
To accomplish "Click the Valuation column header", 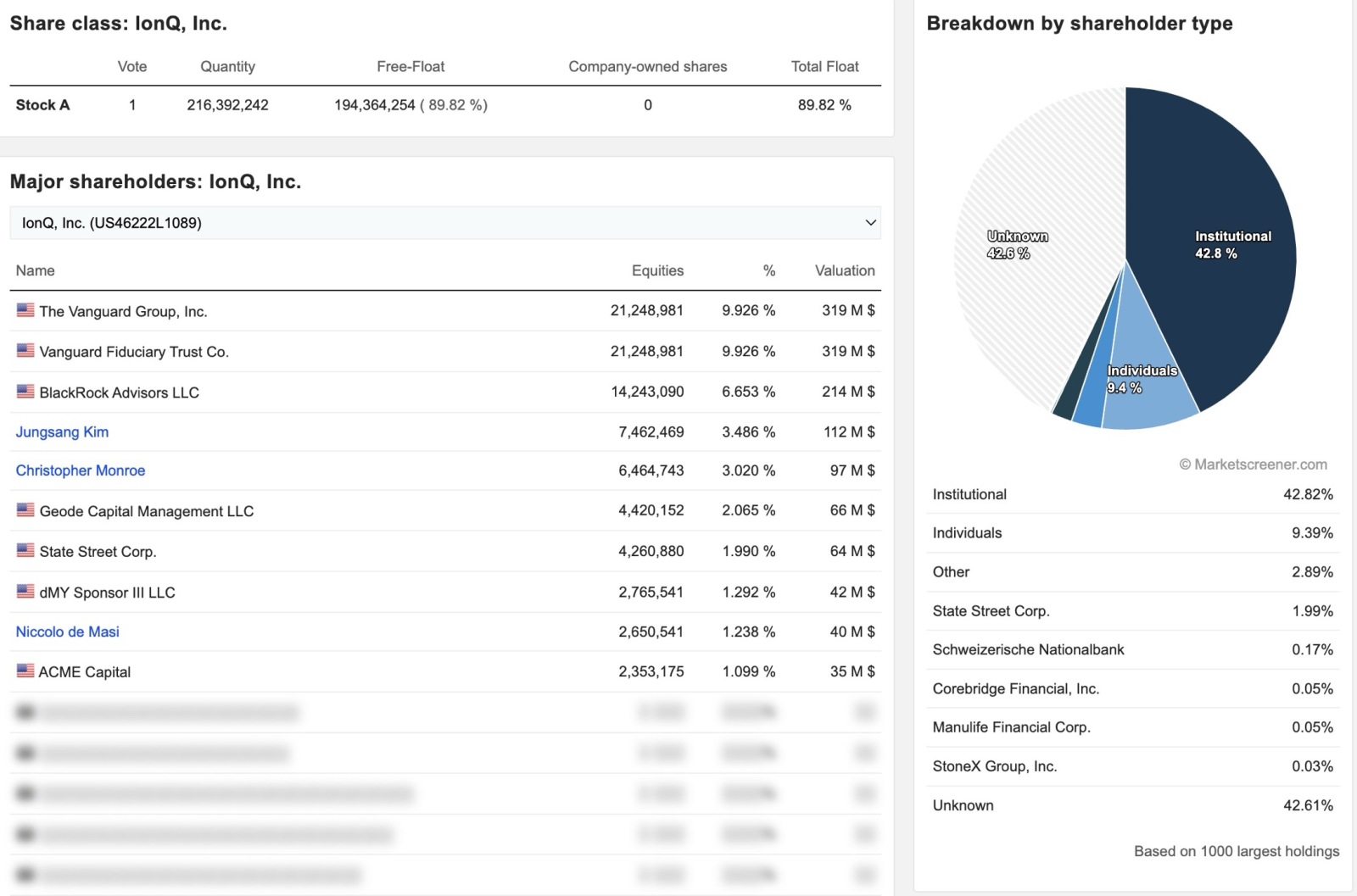I will 845,270.
